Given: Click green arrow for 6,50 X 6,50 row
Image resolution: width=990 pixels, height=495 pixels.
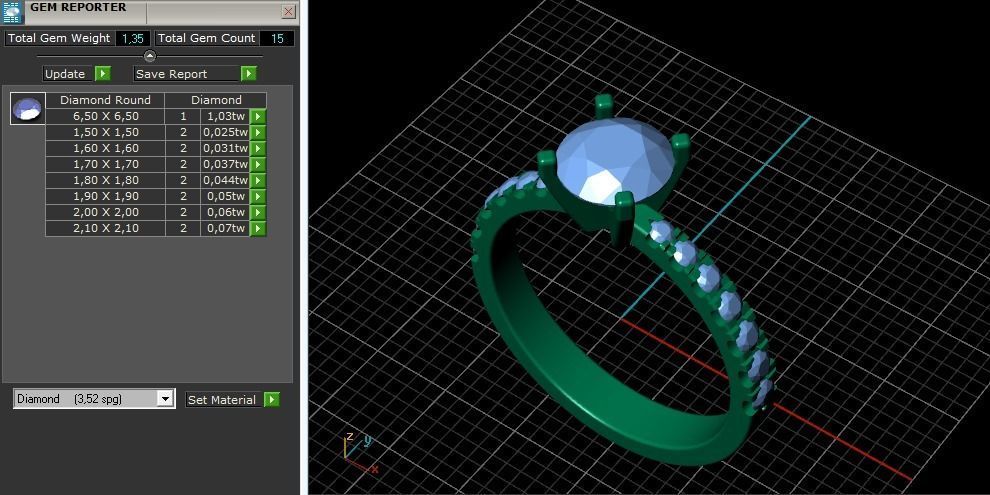Looking at the screenshot, I should (258, 117).
